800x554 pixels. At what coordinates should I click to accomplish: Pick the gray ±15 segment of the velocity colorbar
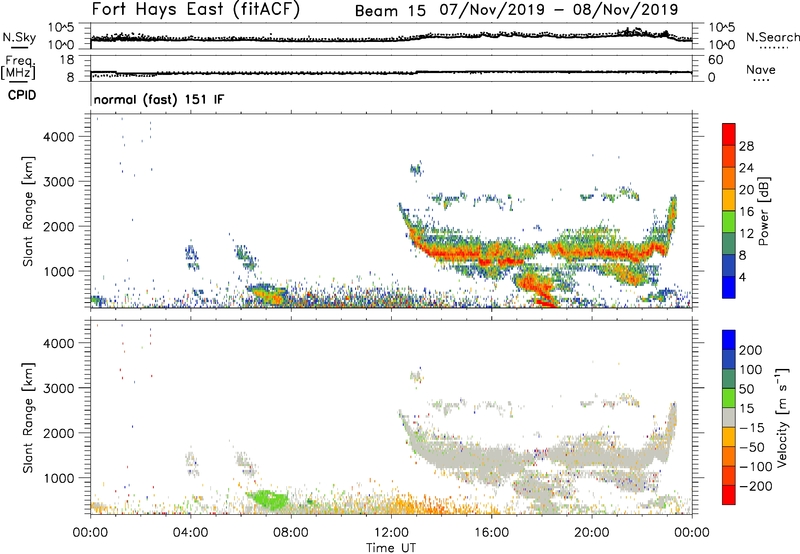click(x=729, y=417)
